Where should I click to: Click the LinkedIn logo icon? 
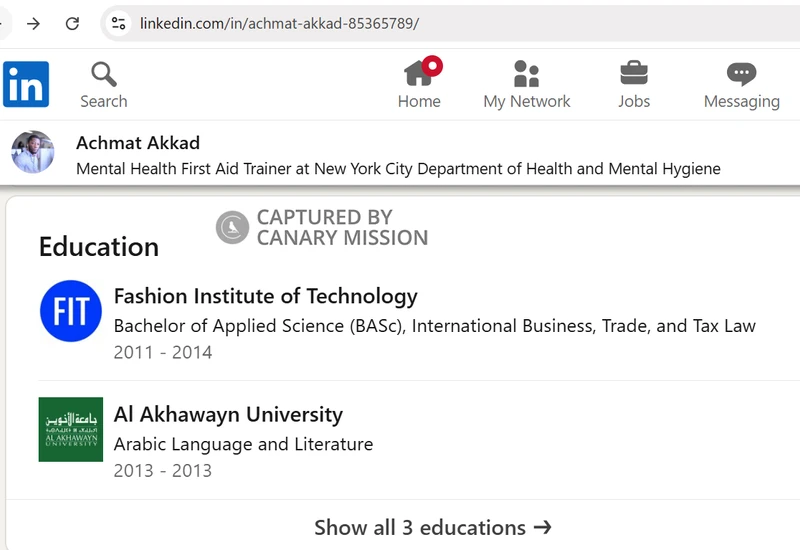point(25,85)
